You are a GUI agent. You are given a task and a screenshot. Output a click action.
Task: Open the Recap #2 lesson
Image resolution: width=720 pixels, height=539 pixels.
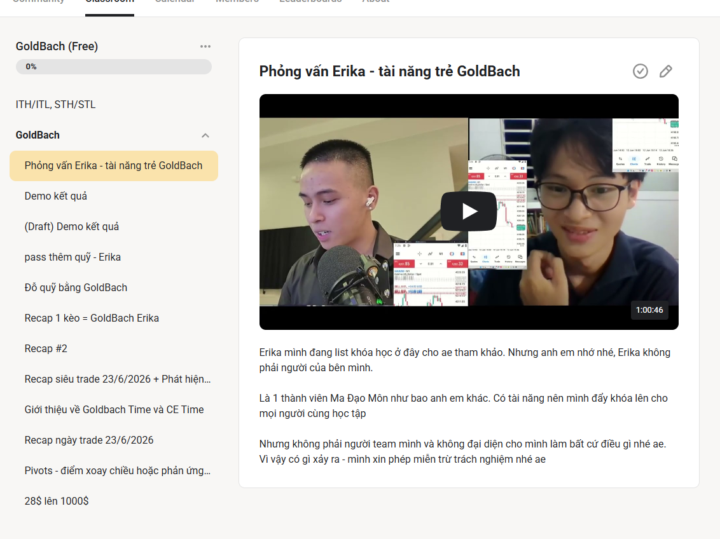[x=46, y=348]
